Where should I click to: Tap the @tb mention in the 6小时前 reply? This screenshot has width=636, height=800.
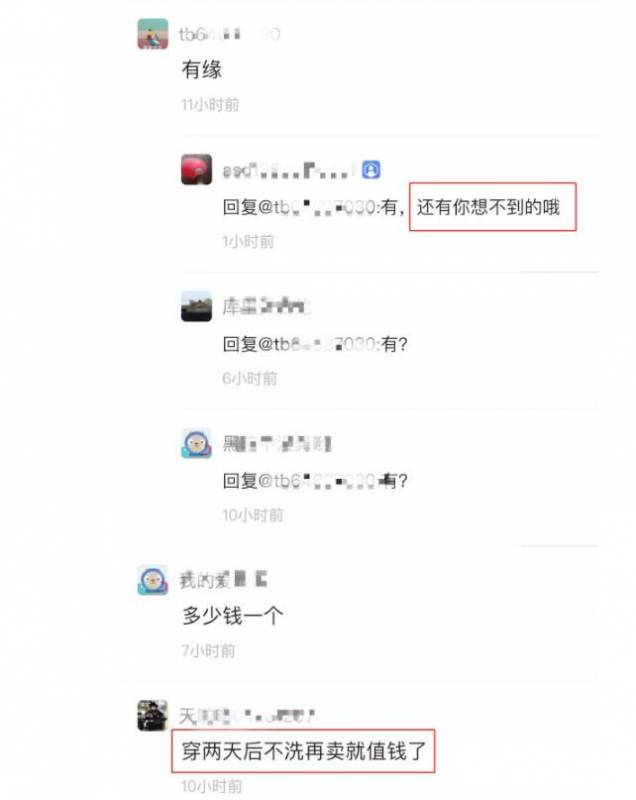[x=317, y=344]
